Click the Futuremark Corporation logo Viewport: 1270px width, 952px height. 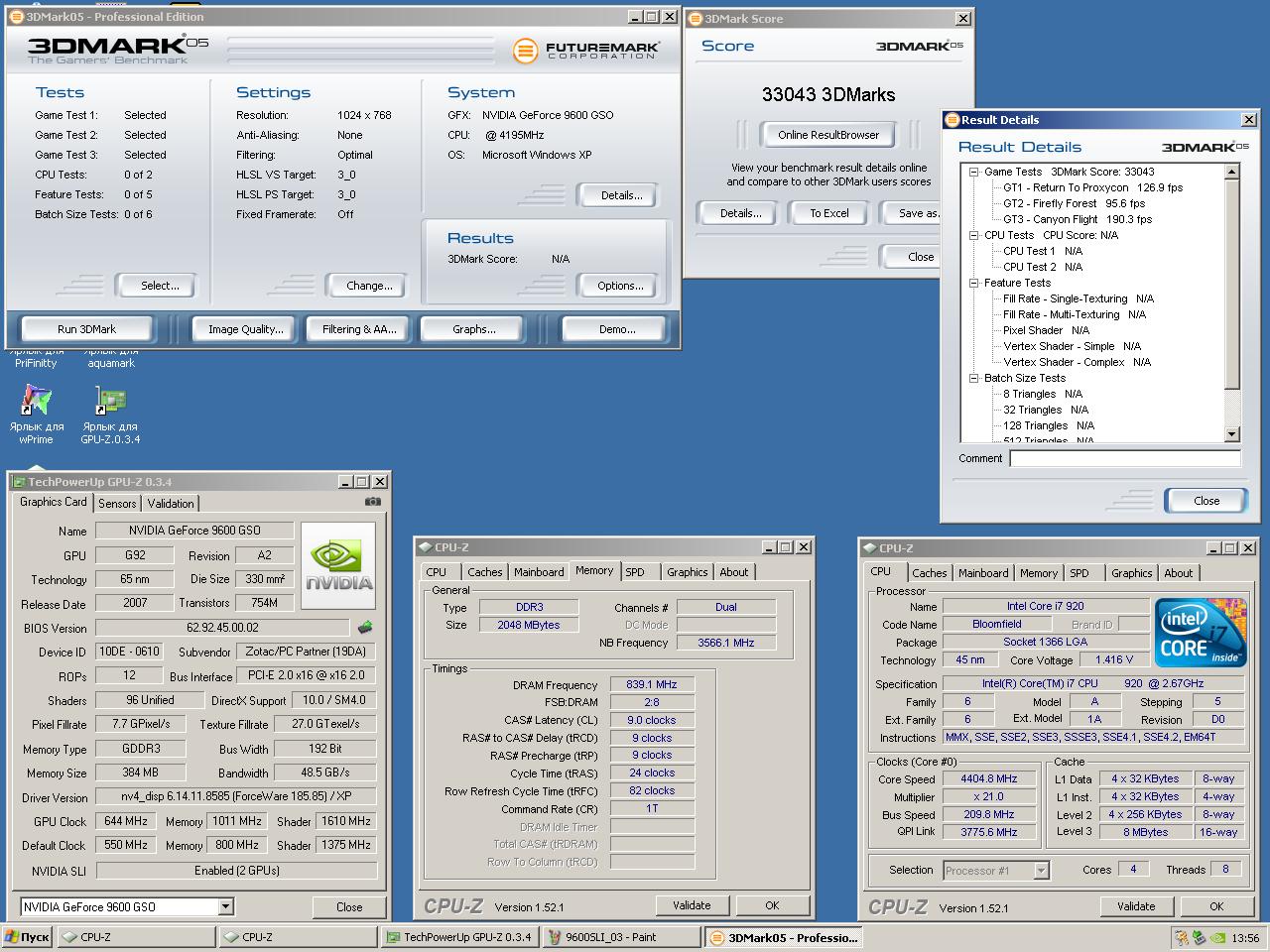click(x=585, y=50)
